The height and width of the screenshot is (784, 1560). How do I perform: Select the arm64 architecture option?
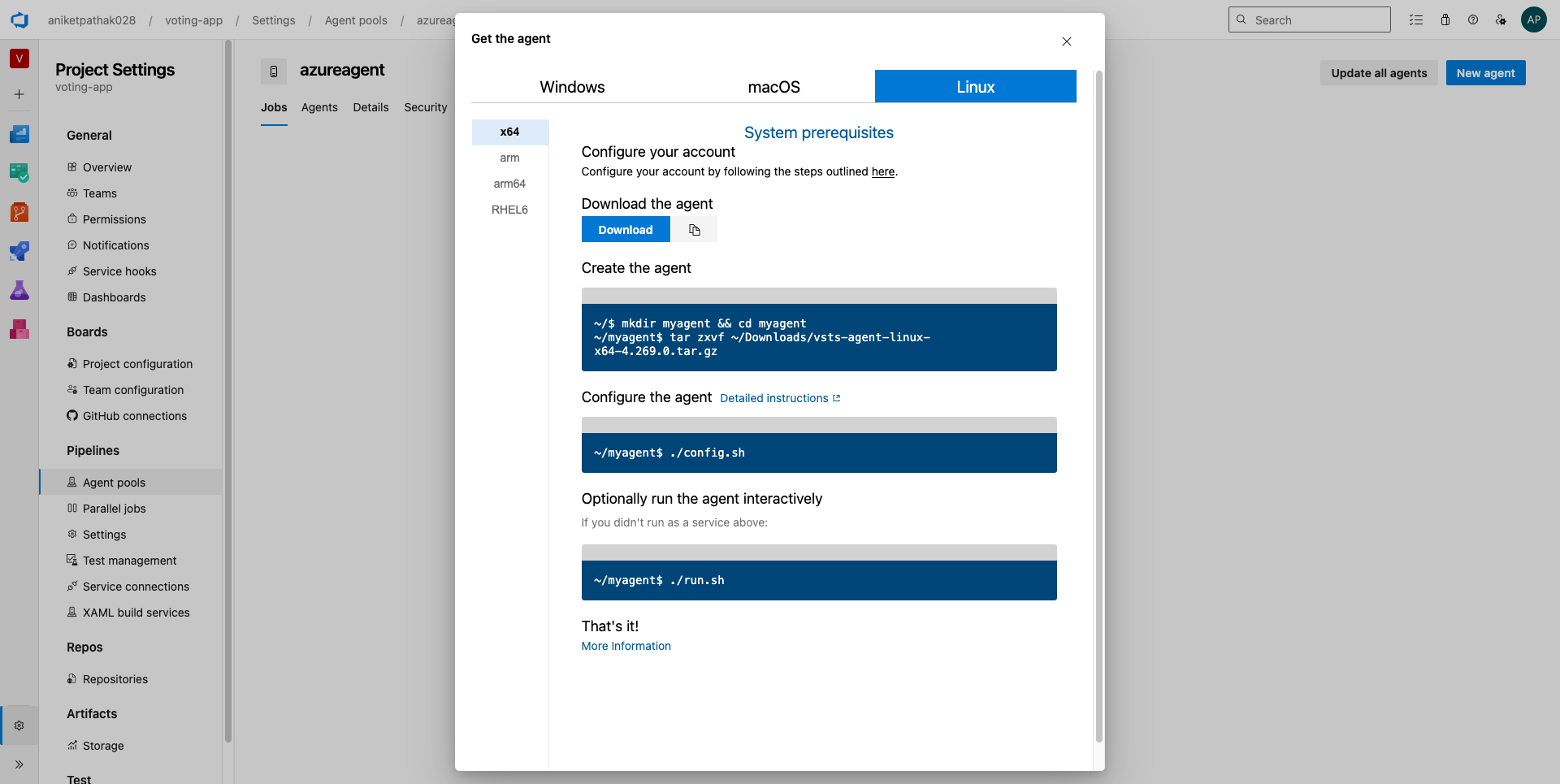tap(509, 184)
